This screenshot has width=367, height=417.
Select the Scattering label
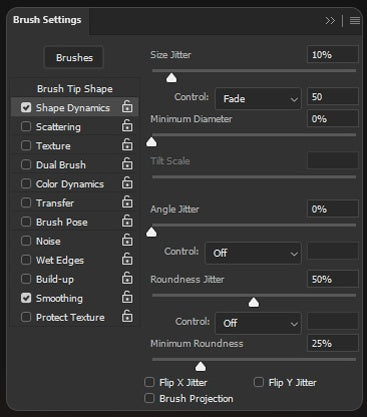click(x=58, y=127)
